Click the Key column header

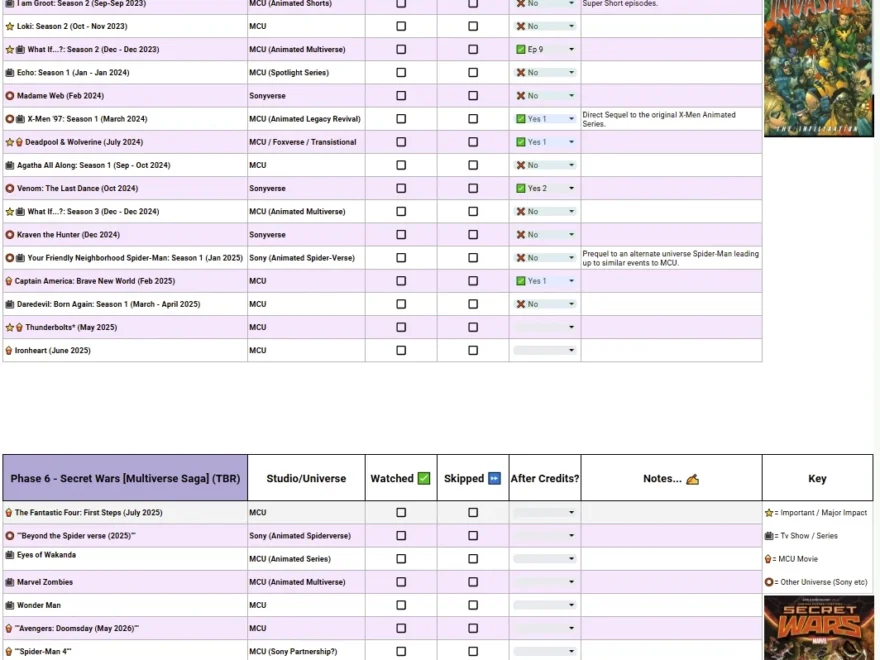point(816,478)
